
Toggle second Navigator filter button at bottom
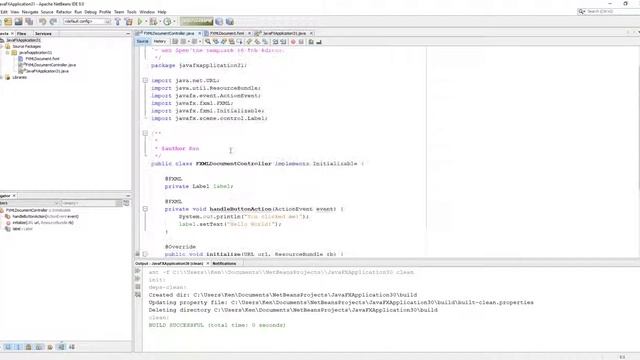[x=18, y=347]
